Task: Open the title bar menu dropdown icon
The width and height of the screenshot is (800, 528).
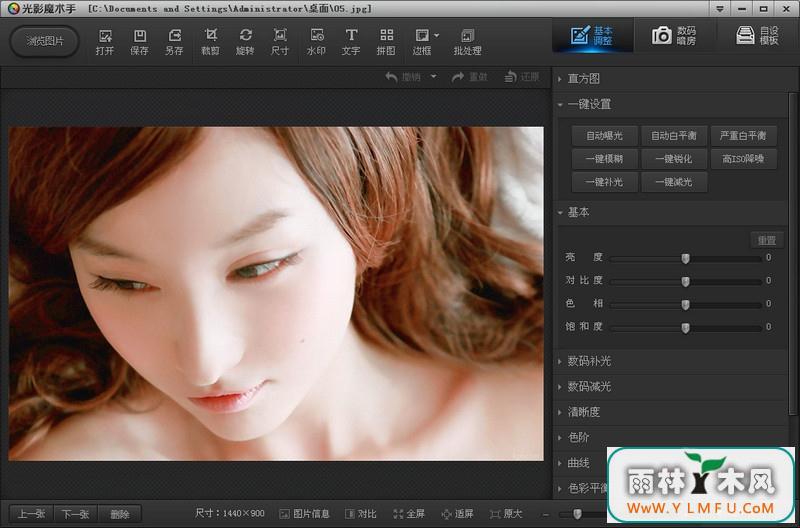Action: point(719,9)
